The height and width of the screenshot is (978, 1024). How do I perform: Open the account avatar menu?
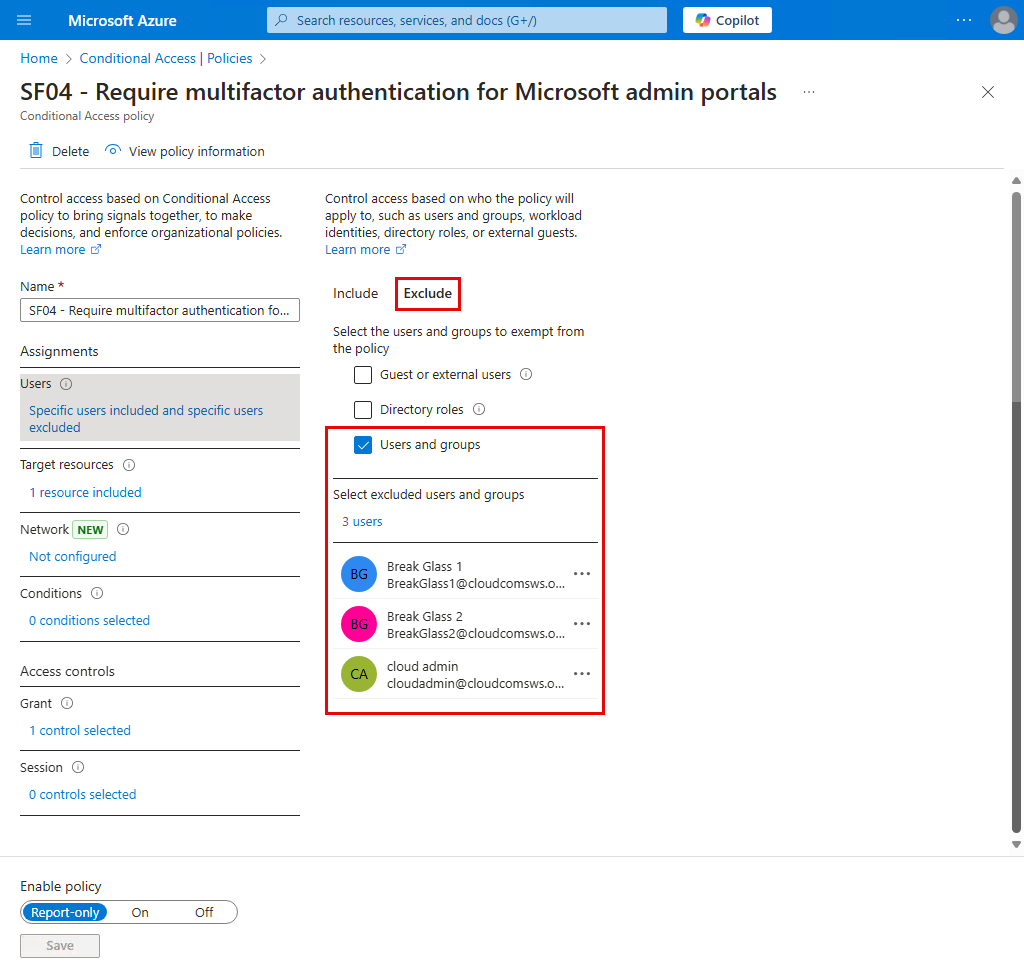coord(1003,20)
